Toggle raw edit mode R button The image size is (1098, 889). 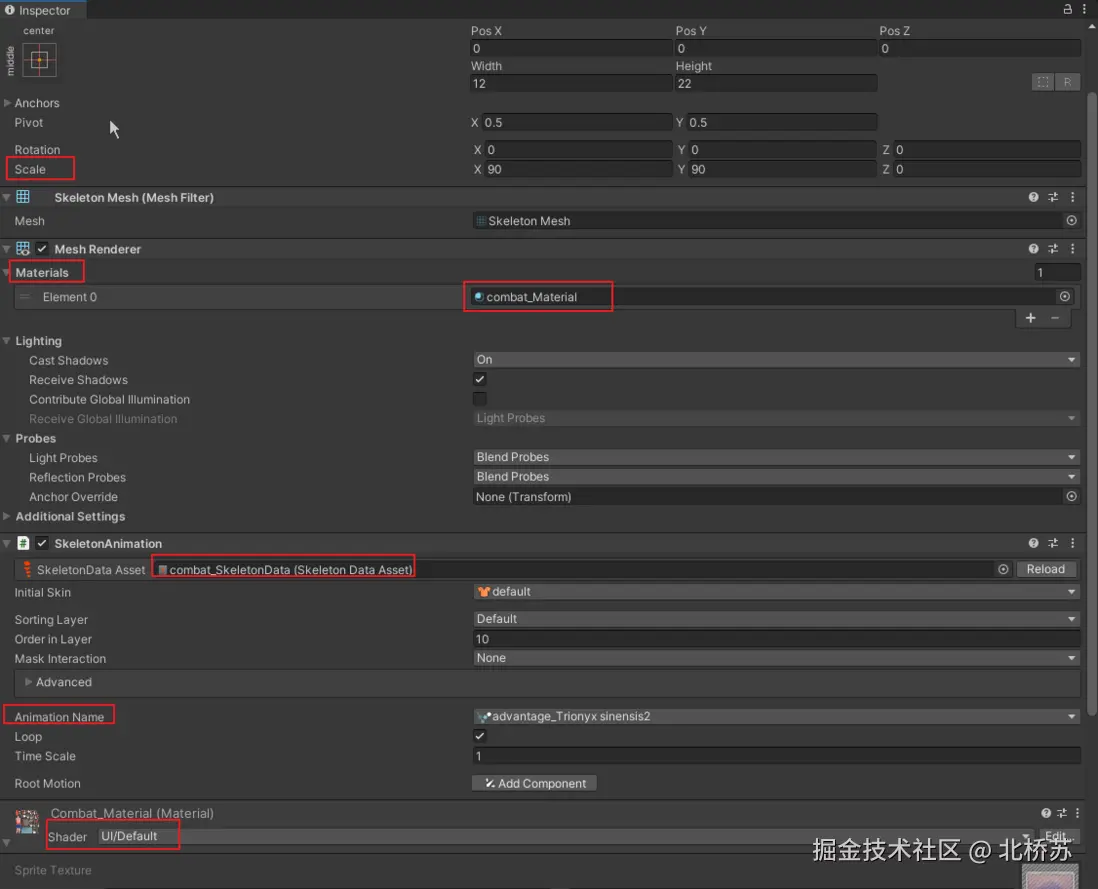[1067, 83]
